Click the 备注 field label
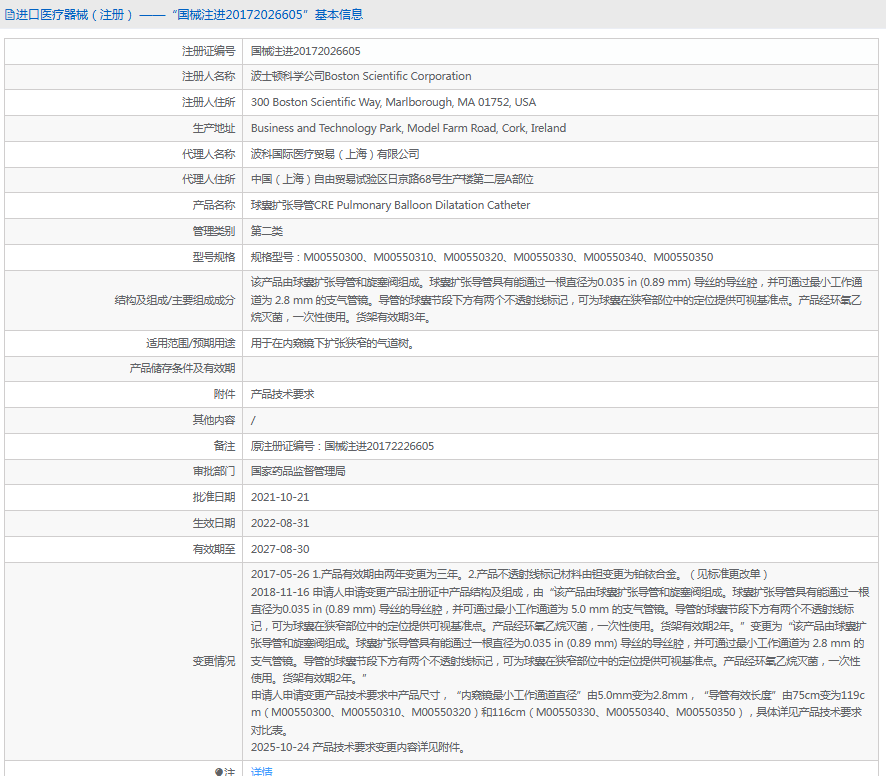Viewport: 886px width, 776px height. coord(225,446)
